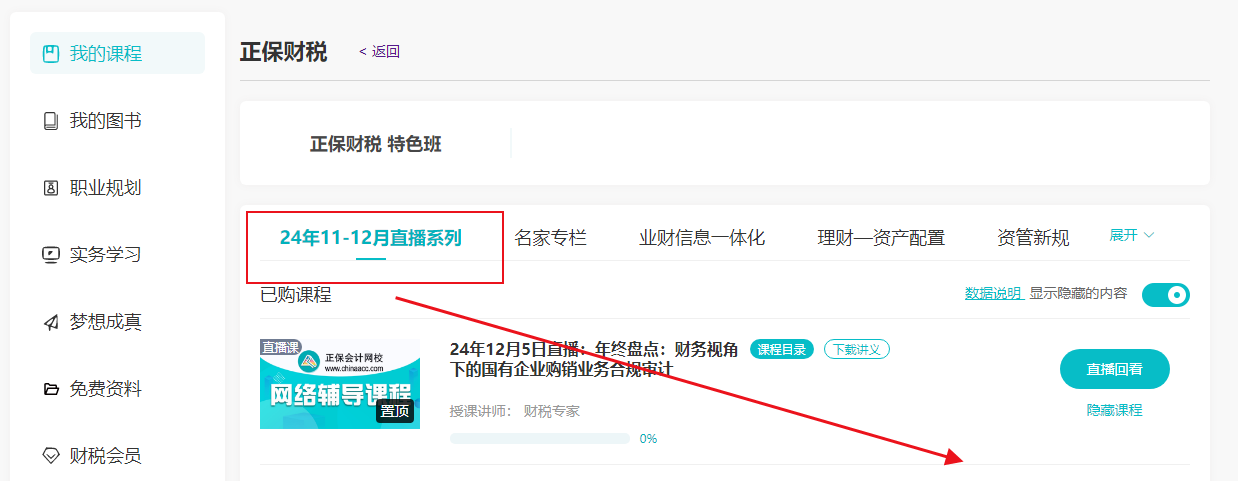1238x481 pixels.
Task: Open the 业财信息一体化 tab
Action: click(702, 238)
